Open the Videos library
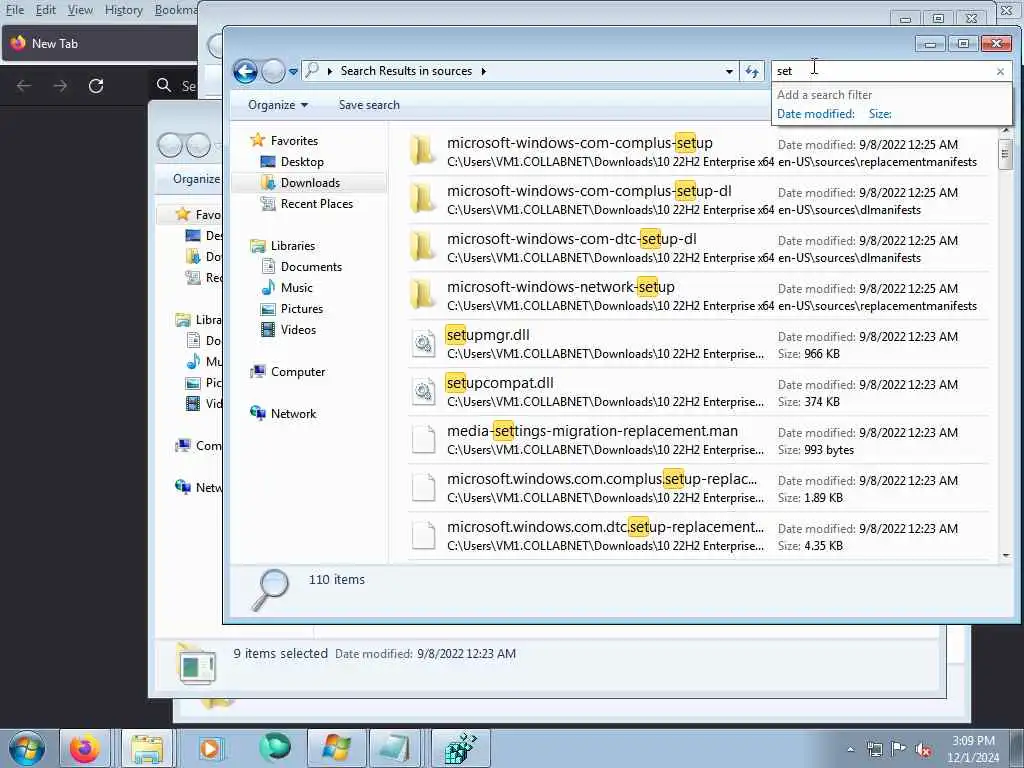Image resolution: width=1024 pixels, height=768 pixels. (298, 330)
